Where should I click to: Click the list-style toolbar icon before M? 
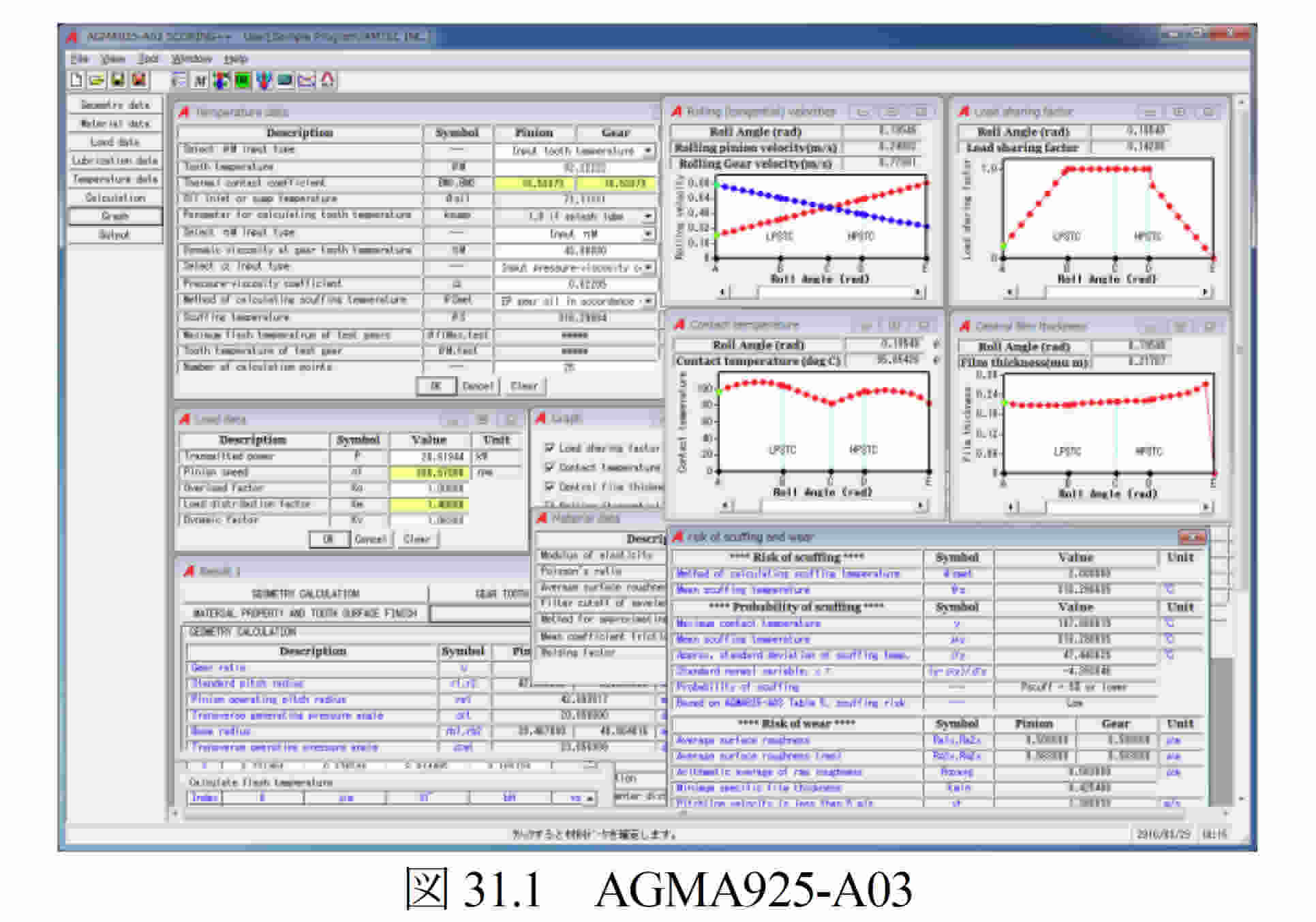click(179, 80)
